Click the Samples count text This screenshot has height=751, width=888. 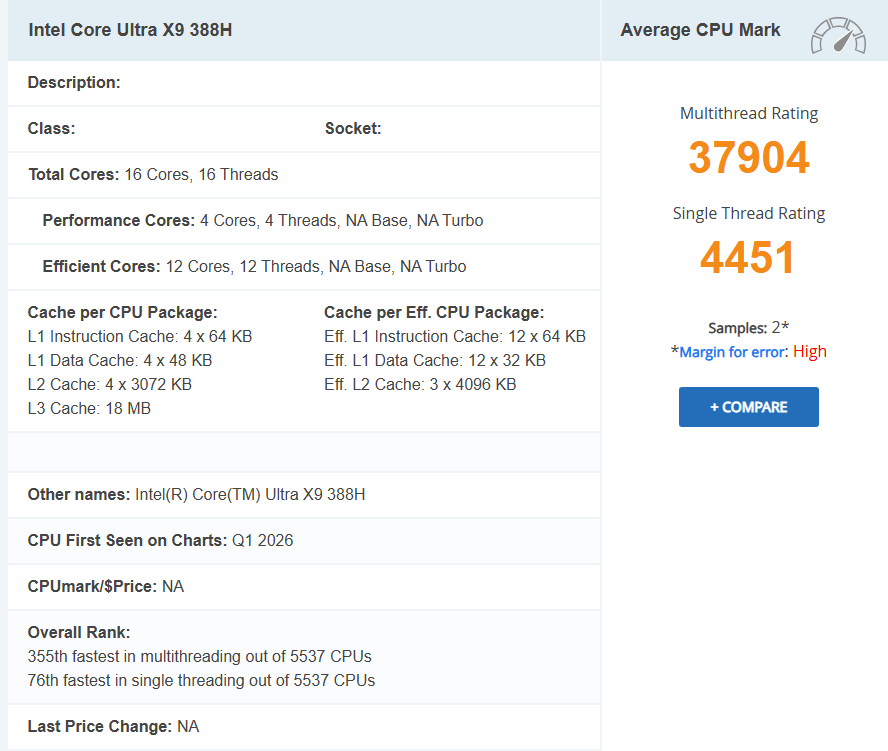[x=748, y=328]
